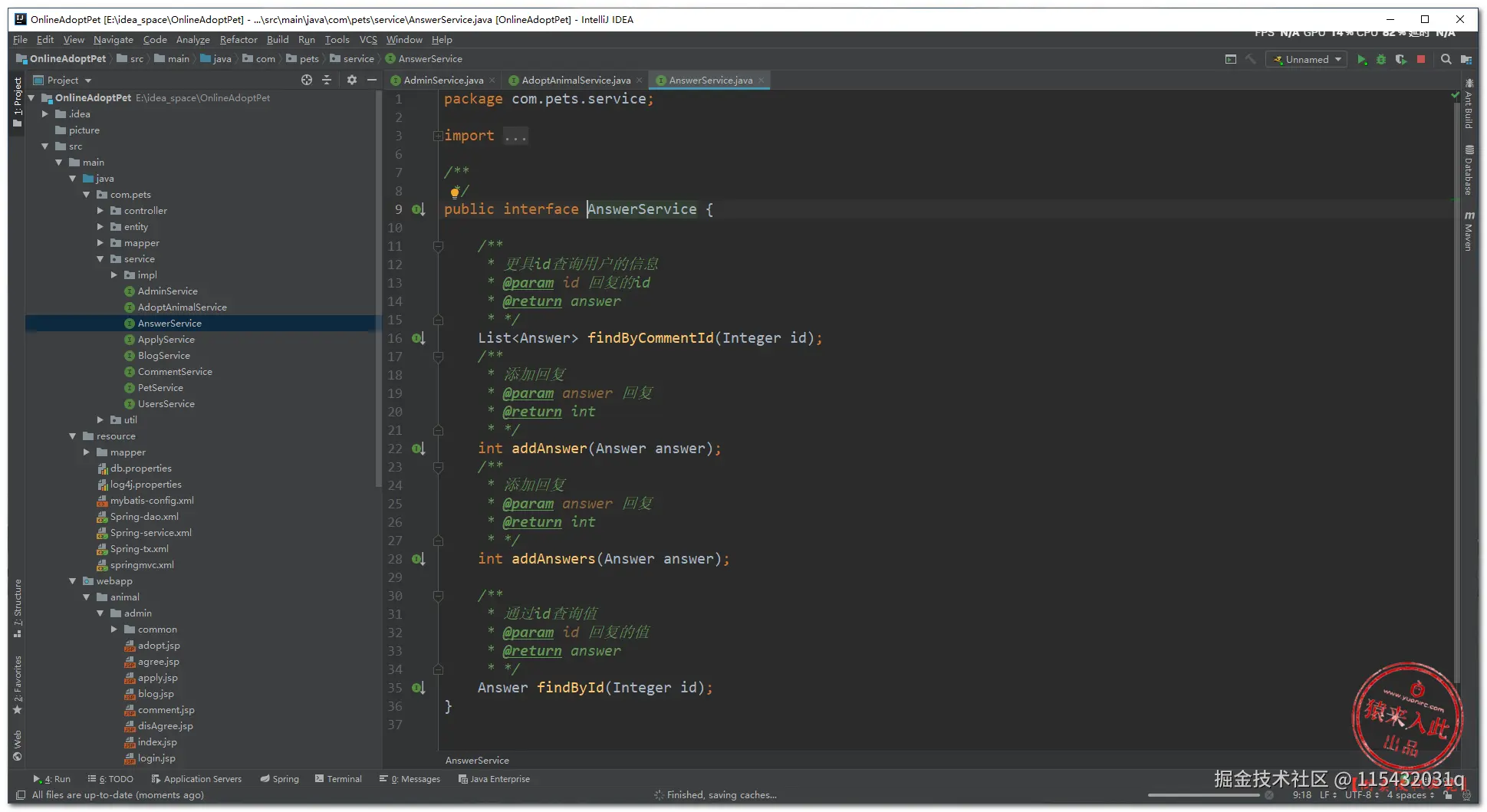Toggle fold of the import block
The image size is (1487, 812).
437,136
